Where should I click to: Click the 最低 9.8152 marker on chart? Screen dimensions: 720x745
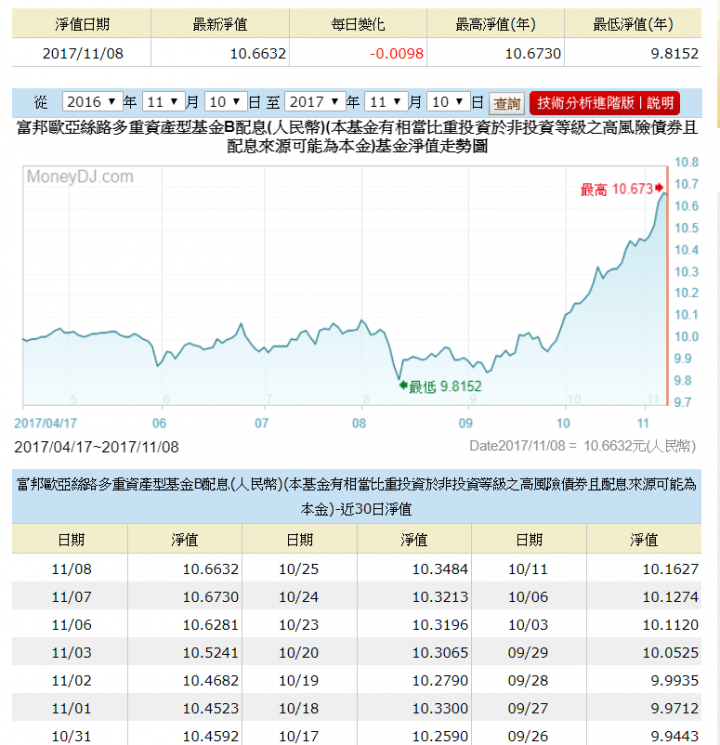(x=441, y=386)
